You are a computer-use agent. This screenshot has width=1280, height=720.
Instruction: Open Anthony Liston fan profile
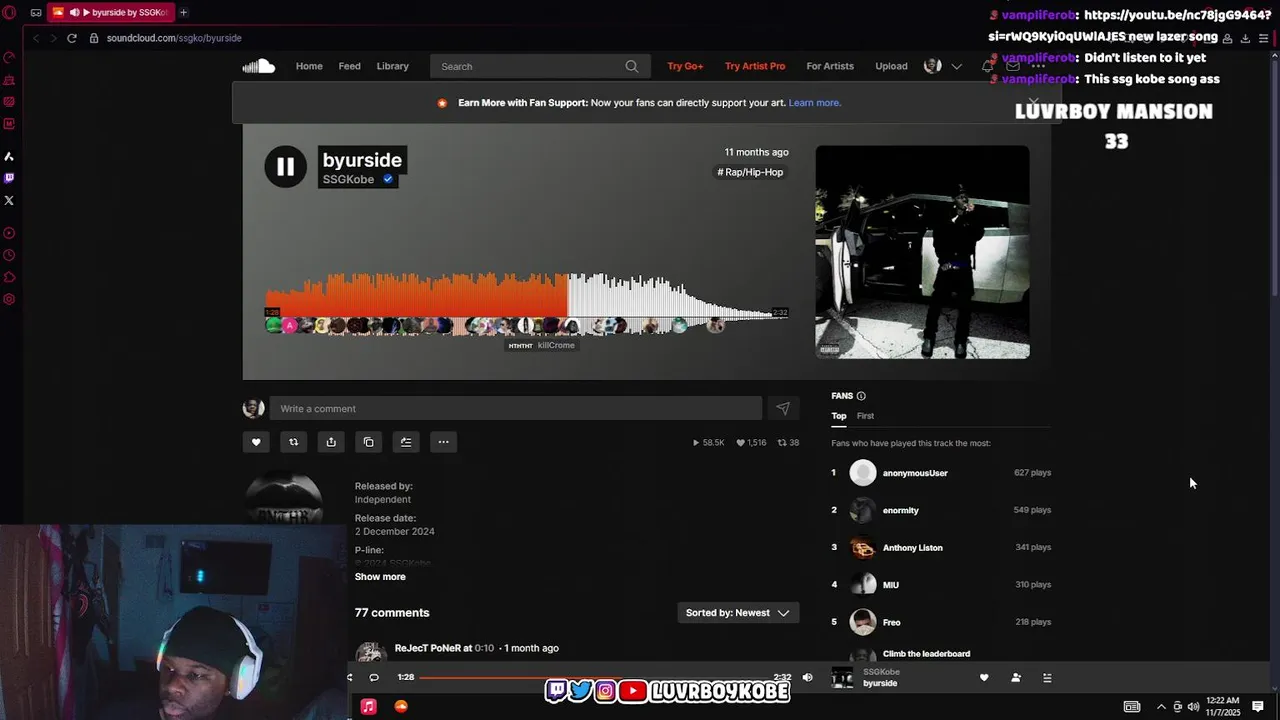pyautogui.click(x=912, y=548)
